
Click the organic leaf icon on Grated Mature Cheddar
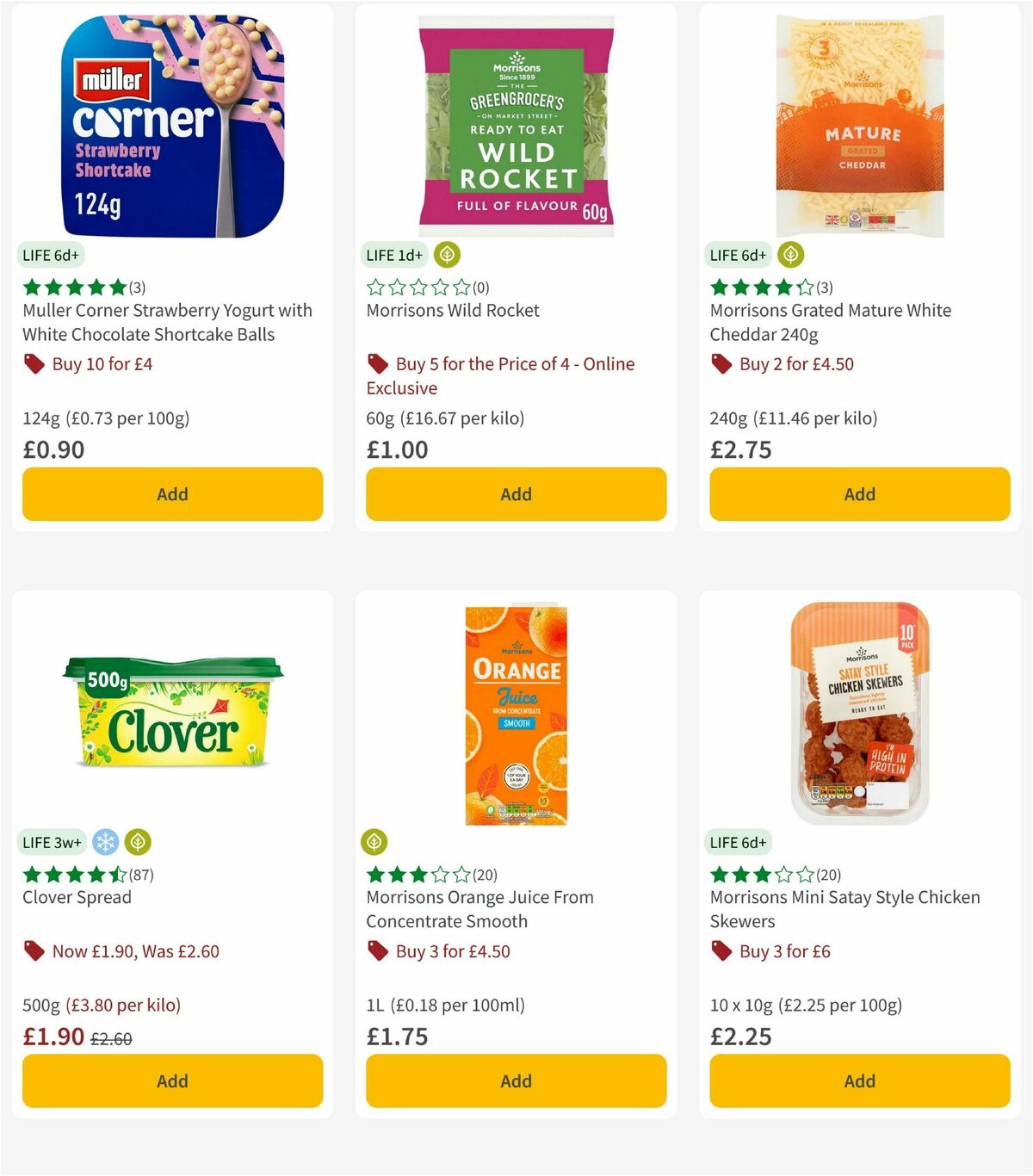(790, 255)
